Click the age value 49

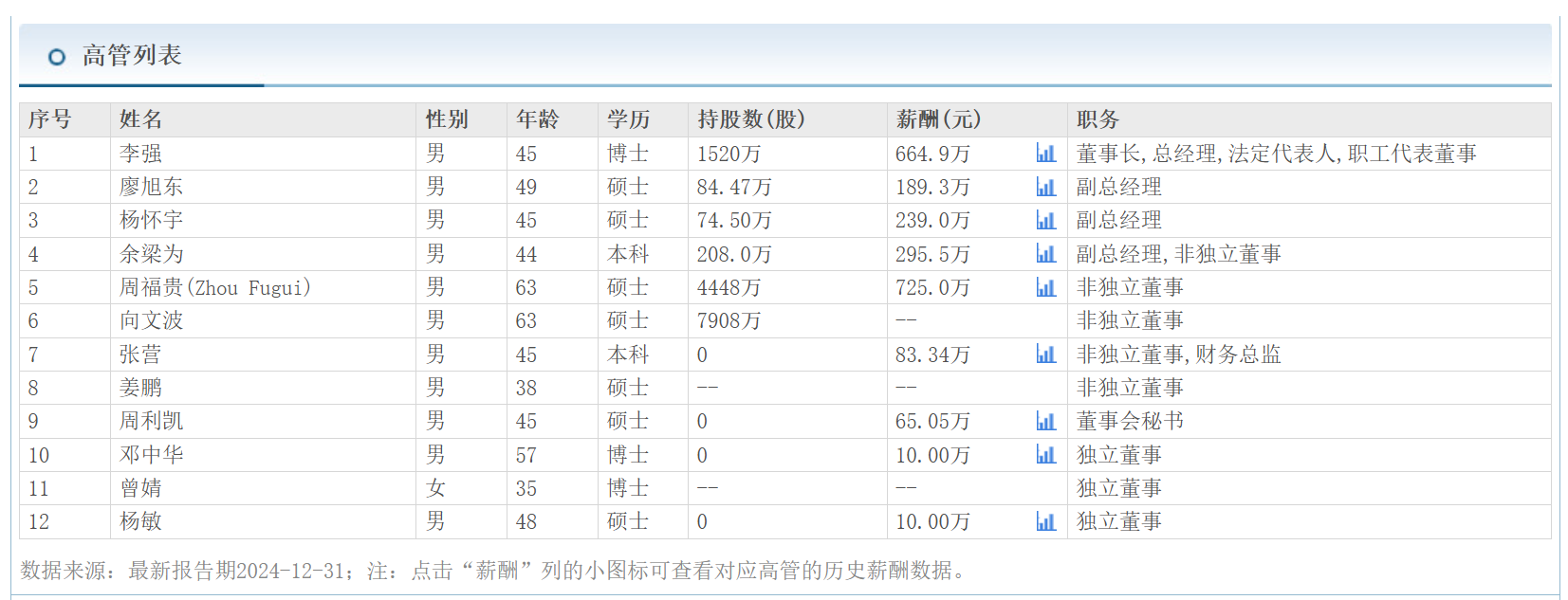pyautogui.click(x=526, y=187)
